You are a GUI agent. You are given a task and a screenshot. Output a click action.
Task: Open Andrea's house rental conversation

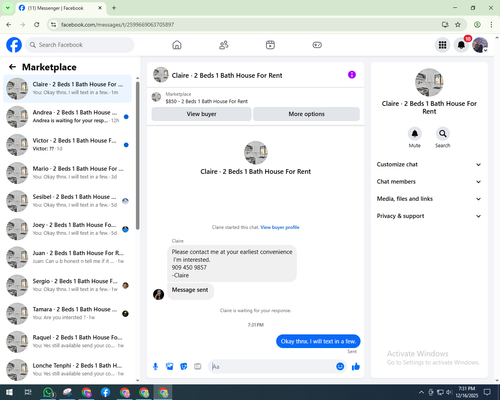[x=68, y=117]
